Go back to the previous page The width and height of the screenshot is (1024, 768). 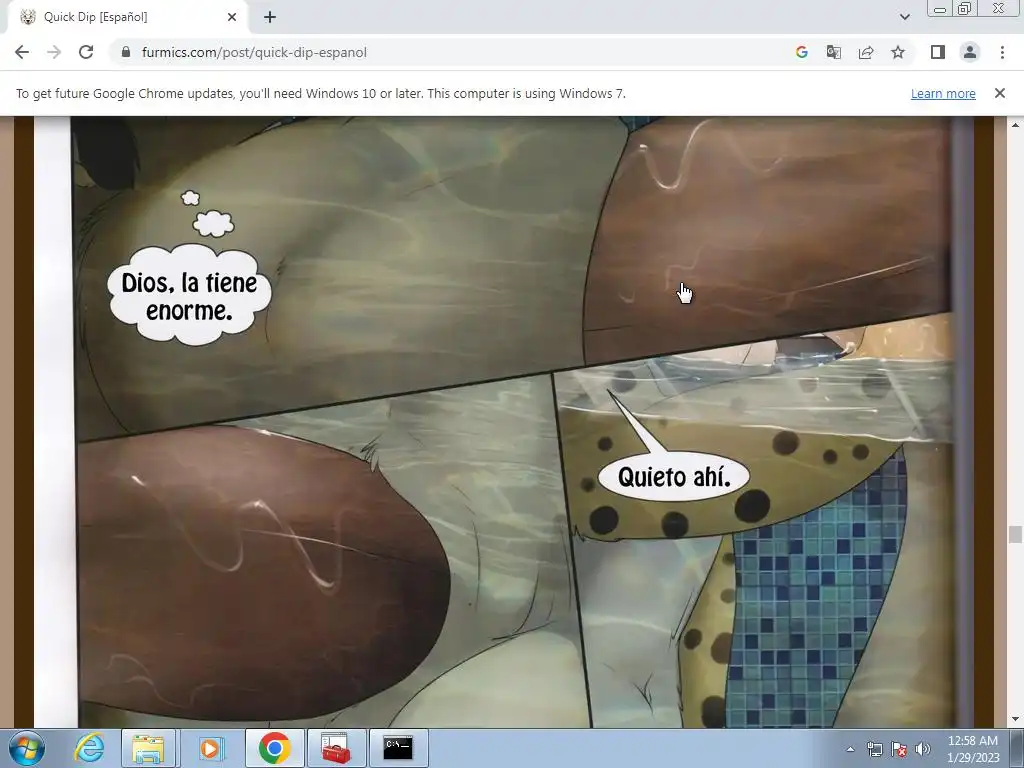(22, 52)
